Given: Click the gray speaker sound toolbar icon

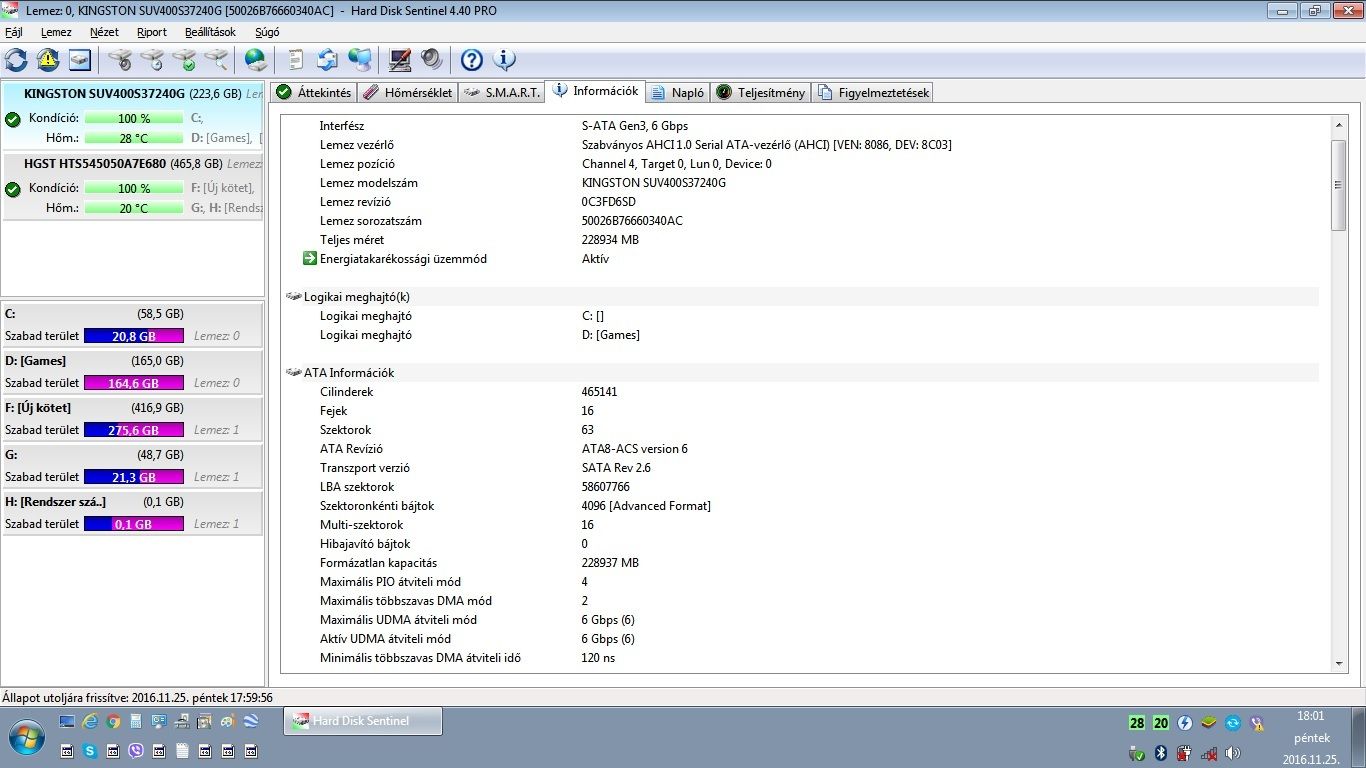Looking at the screenshot, I should tap(432, 60).
